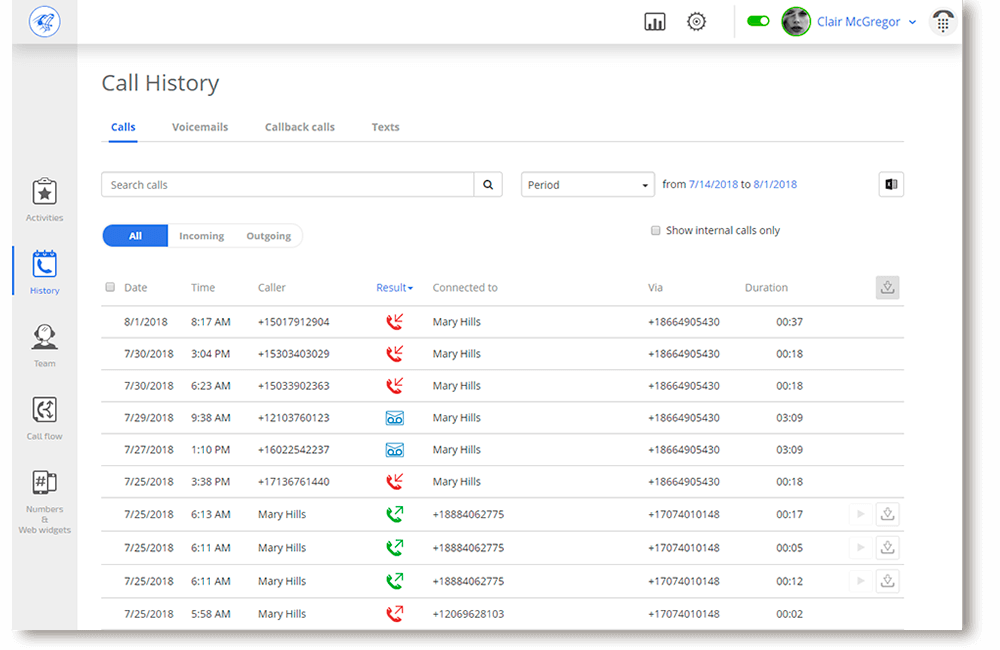
Task: Click voicemail icon for +16022542237
Action: tap(395, 450)
